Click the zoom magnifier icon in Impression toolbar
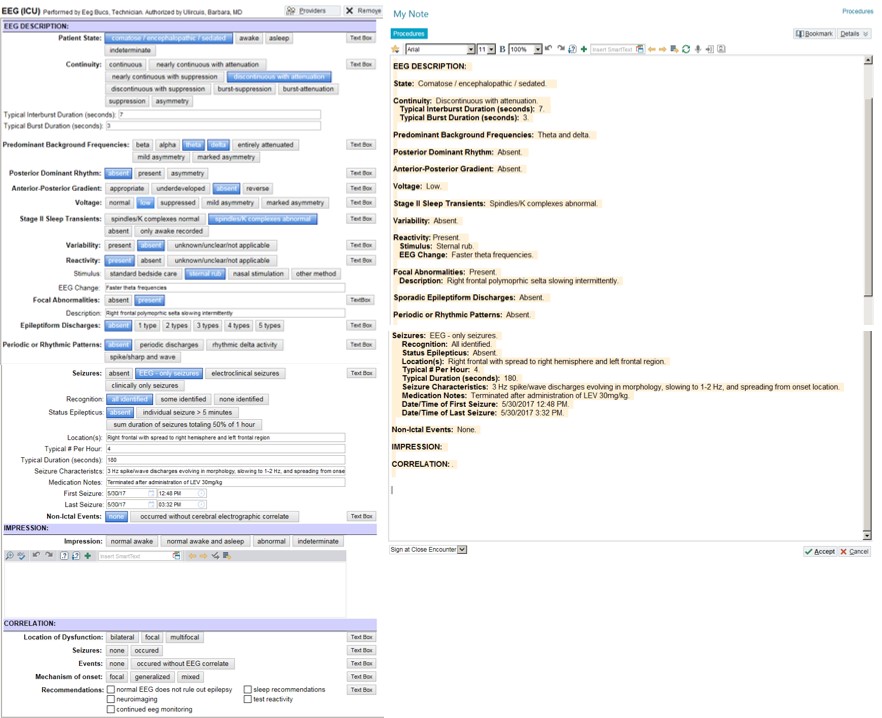 pos(9,556)
